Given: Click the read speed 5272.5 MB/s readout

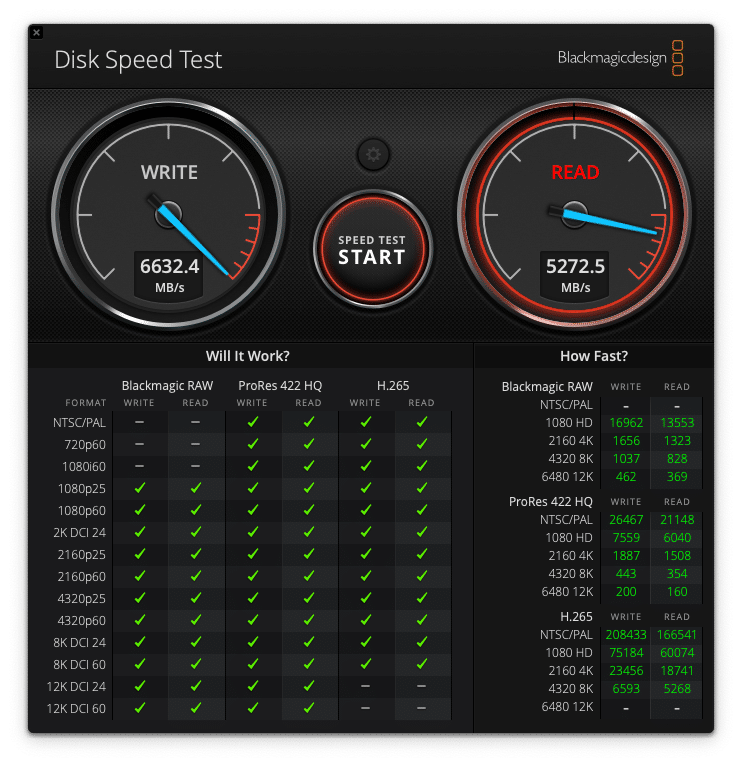Looking at the screenshot, I should coord(575,275).
